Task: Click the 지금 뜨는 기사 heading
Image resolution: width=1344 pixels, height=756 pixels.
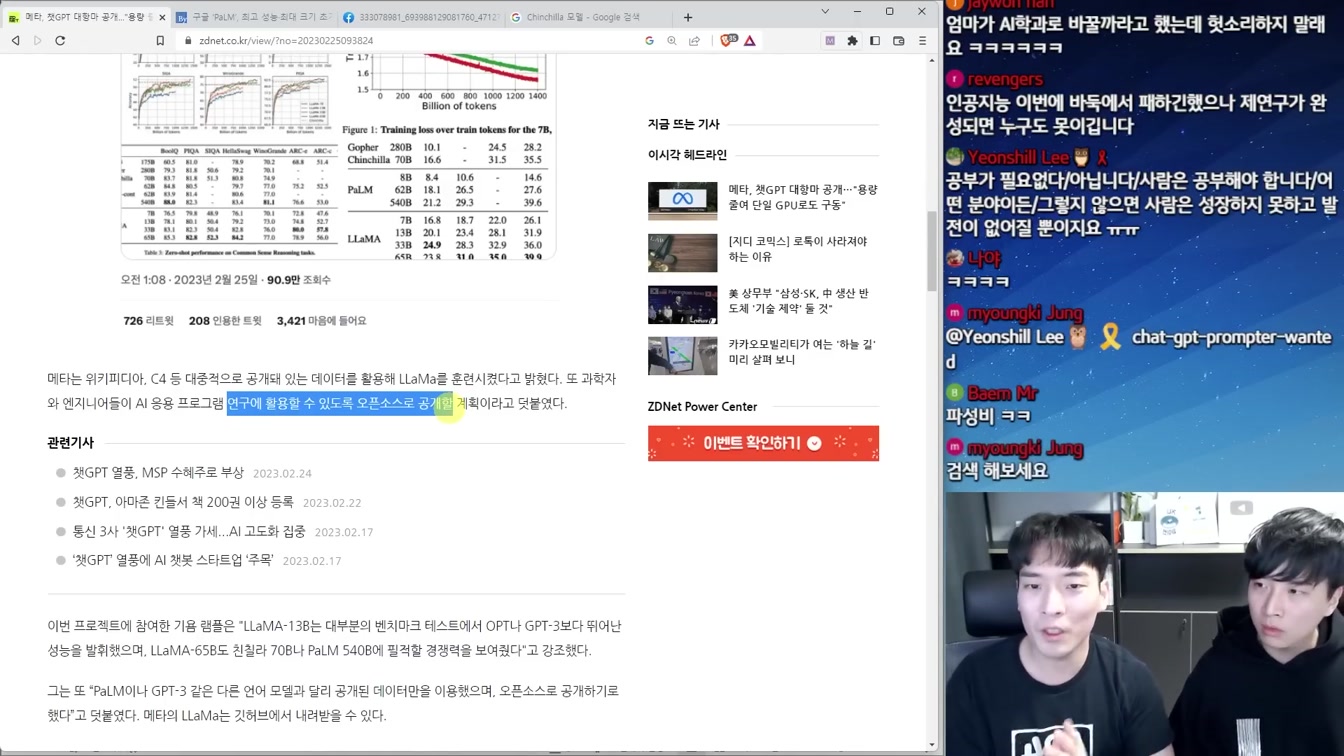Action: tap(684, 124)
